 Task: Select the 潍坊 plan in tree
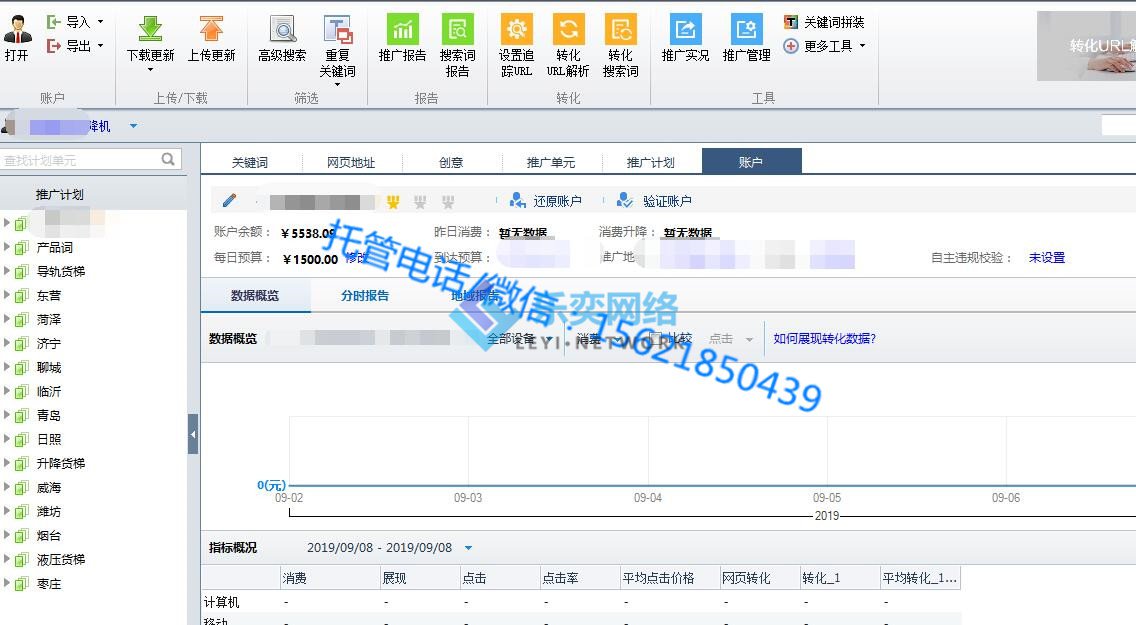[x=49, y=511]
